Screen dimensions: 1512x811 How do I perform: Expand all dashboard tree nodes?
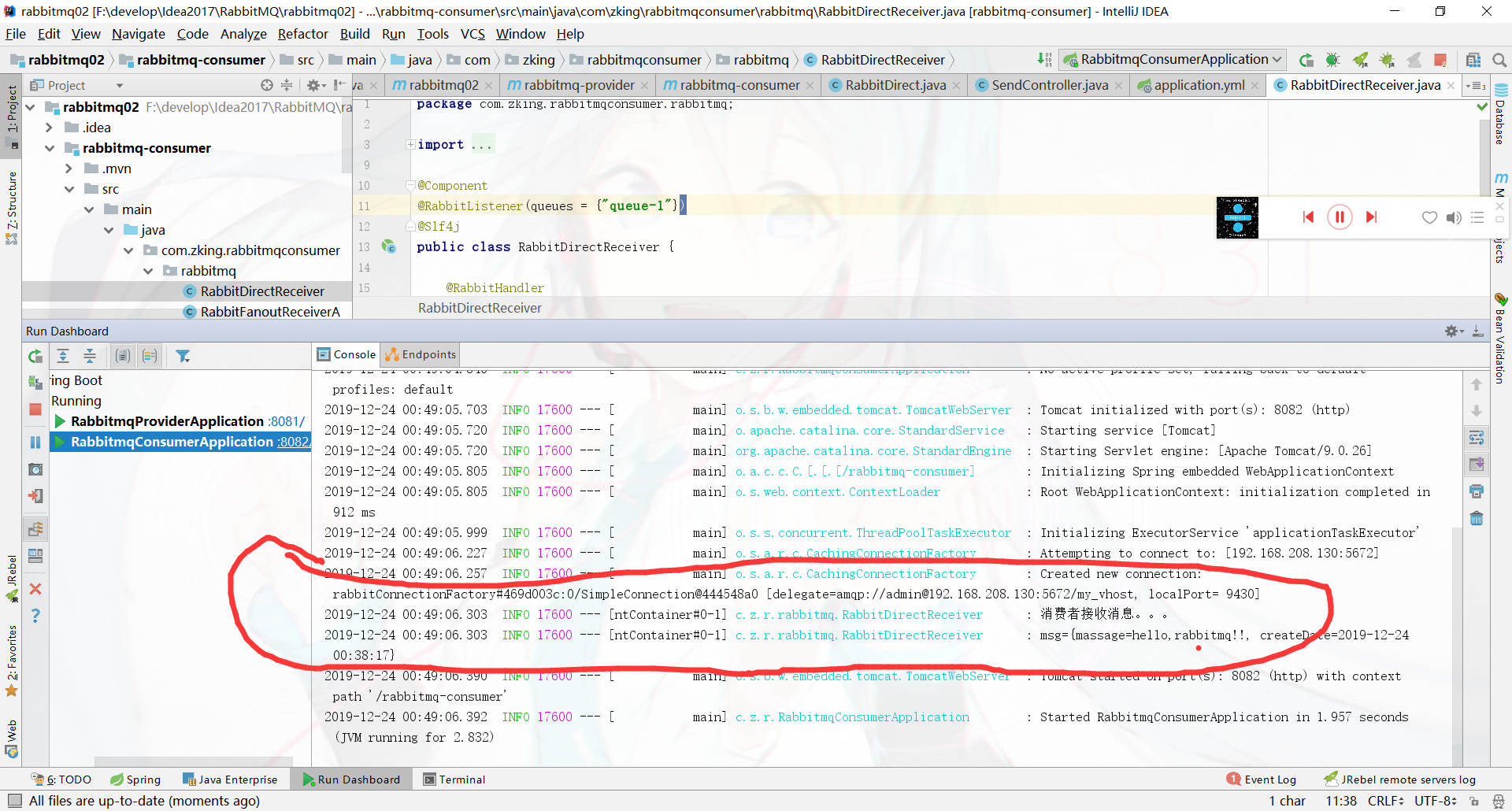click(x=63, y=356)
